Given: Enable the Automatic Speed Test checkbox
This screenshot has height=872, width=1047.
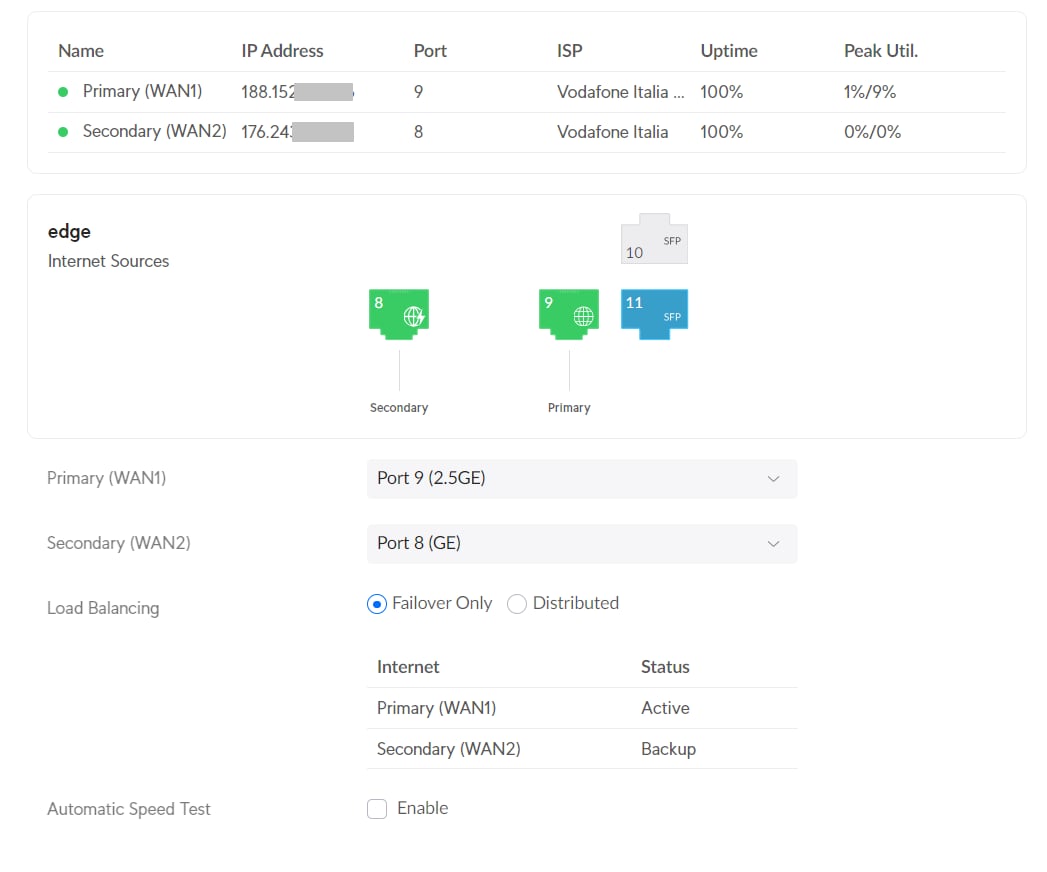Looking at the screenshot, I should tap(377, 809).
